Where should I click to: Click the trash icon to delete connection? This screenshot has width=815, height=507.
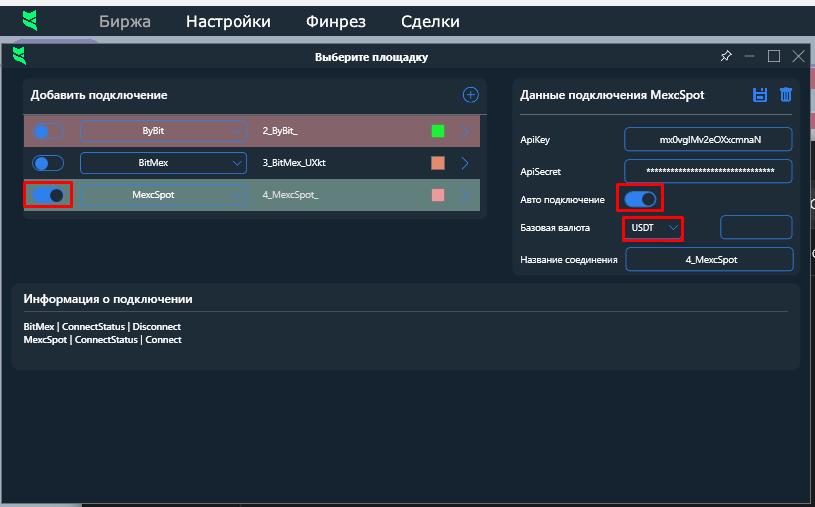tap(786, 95)
